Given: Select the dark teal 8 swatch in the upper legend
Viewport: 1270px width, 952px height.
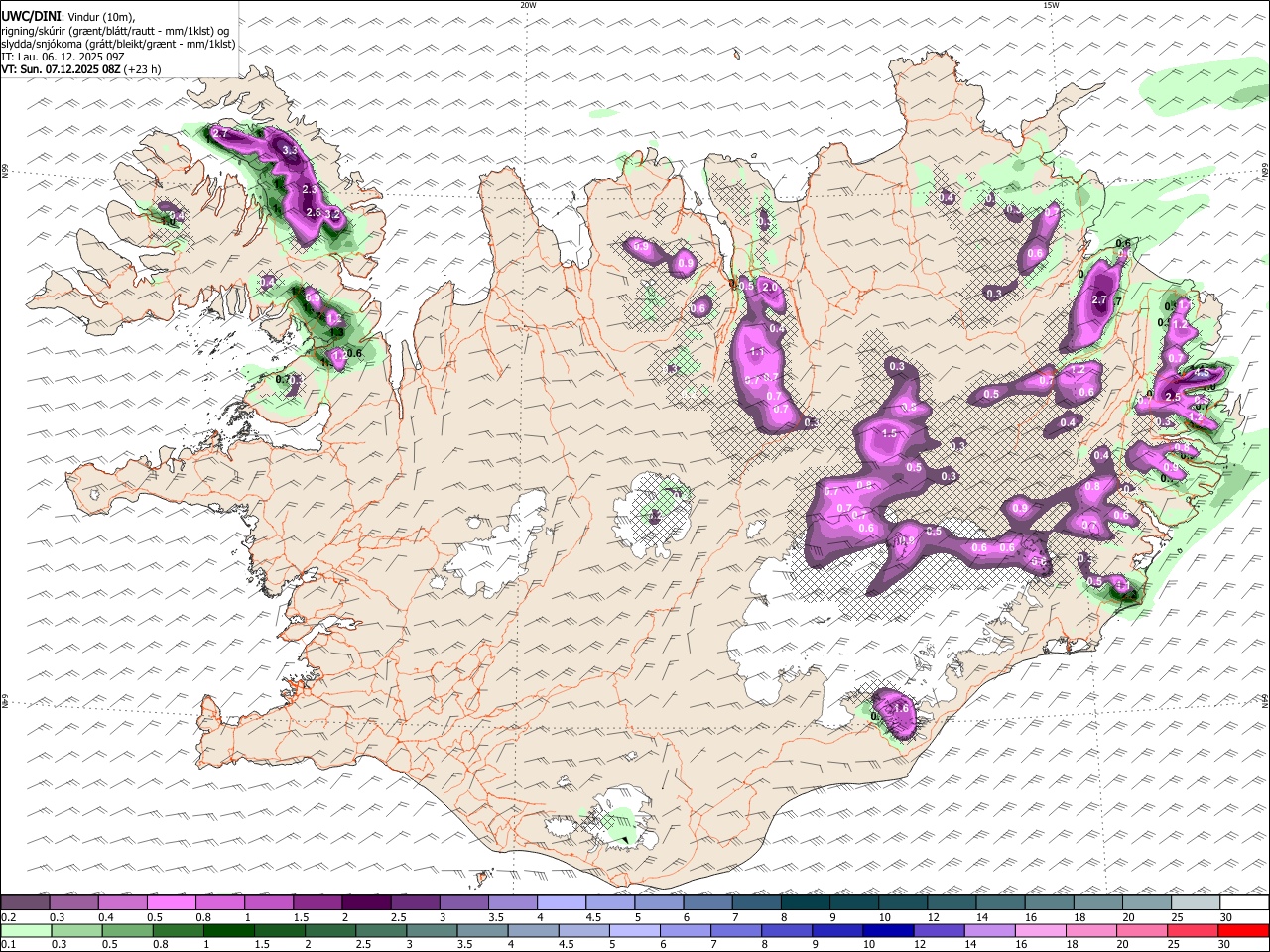Looking at the screenshot, I should (806, 902).
